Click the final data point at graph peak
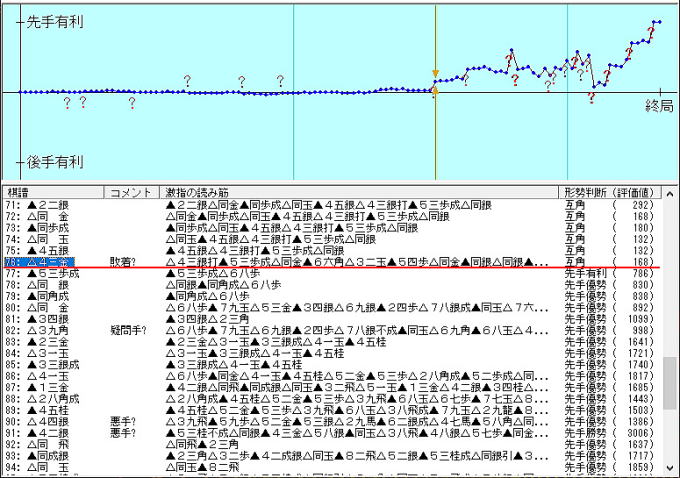This screenshot has height=478, width=680. pos(660,22)
